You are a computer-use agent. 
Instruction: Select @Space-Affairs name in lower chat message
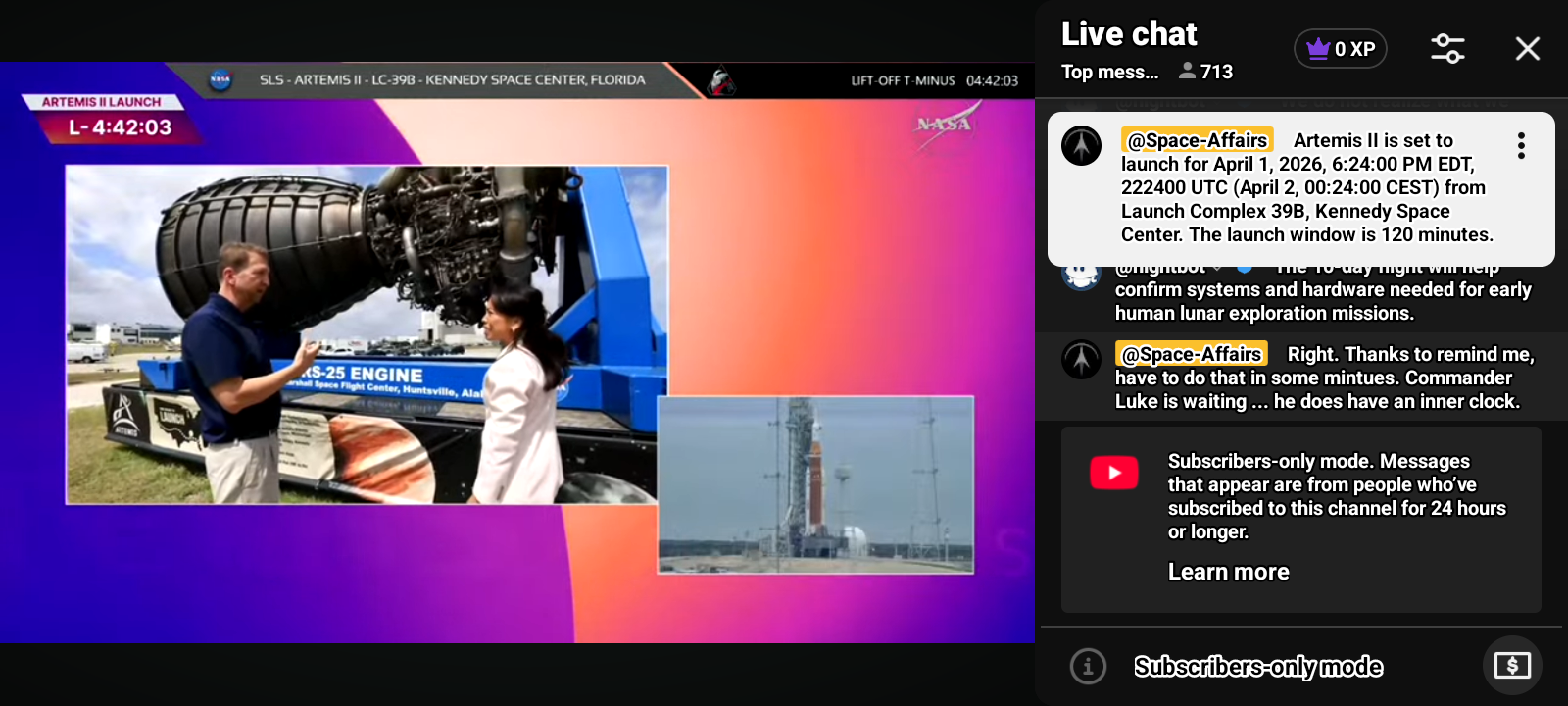tap(1191, 354)
